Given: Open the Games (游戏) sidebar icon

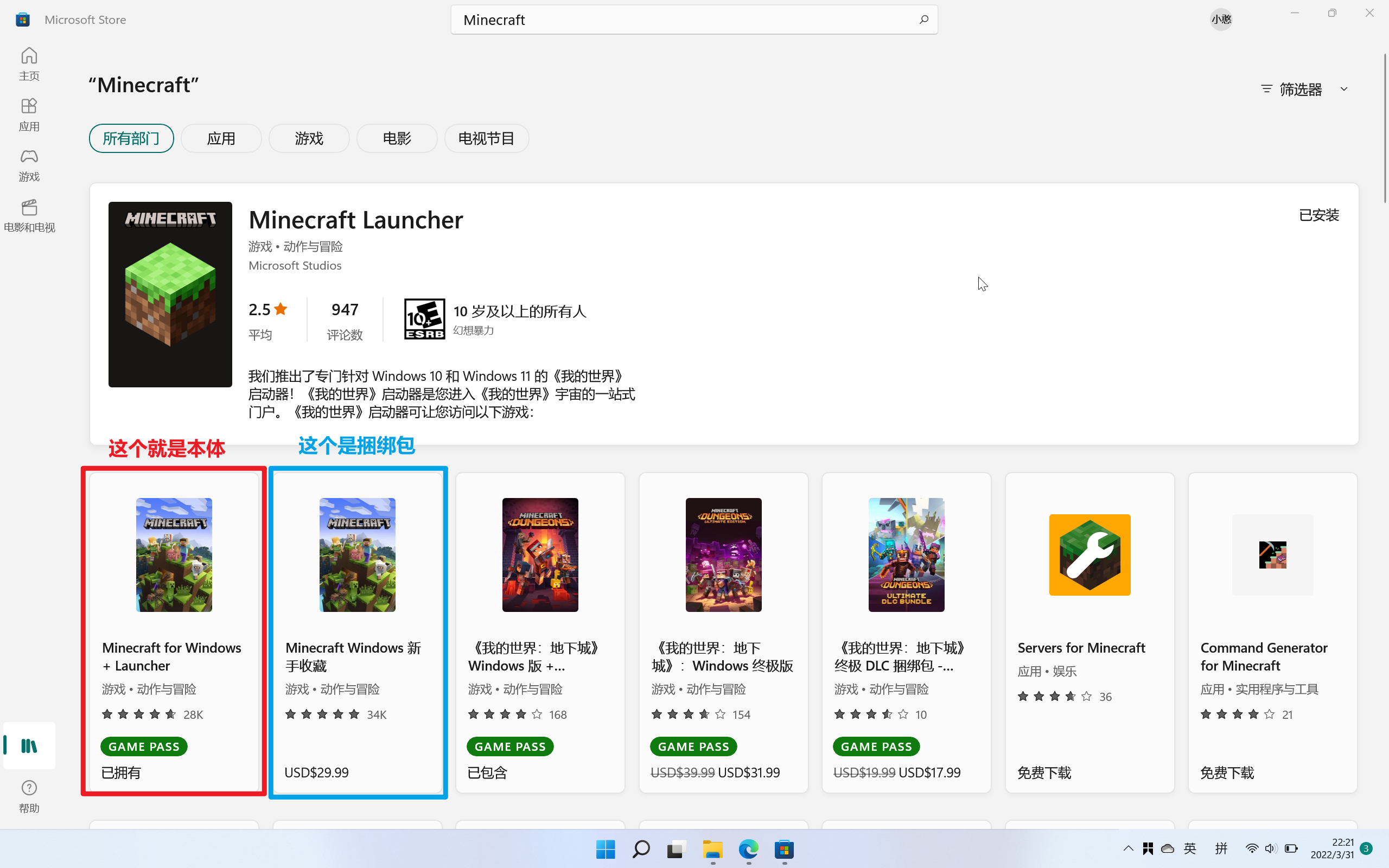Looking at the screenshot, I should tap(29, 165).
